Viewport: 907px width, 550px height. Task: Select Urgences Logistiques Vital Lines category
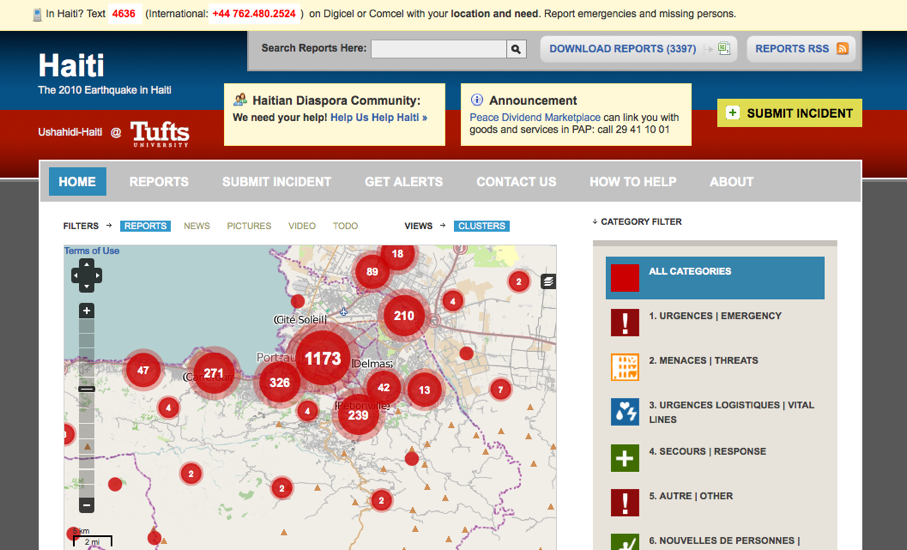(x=731, y=412)
